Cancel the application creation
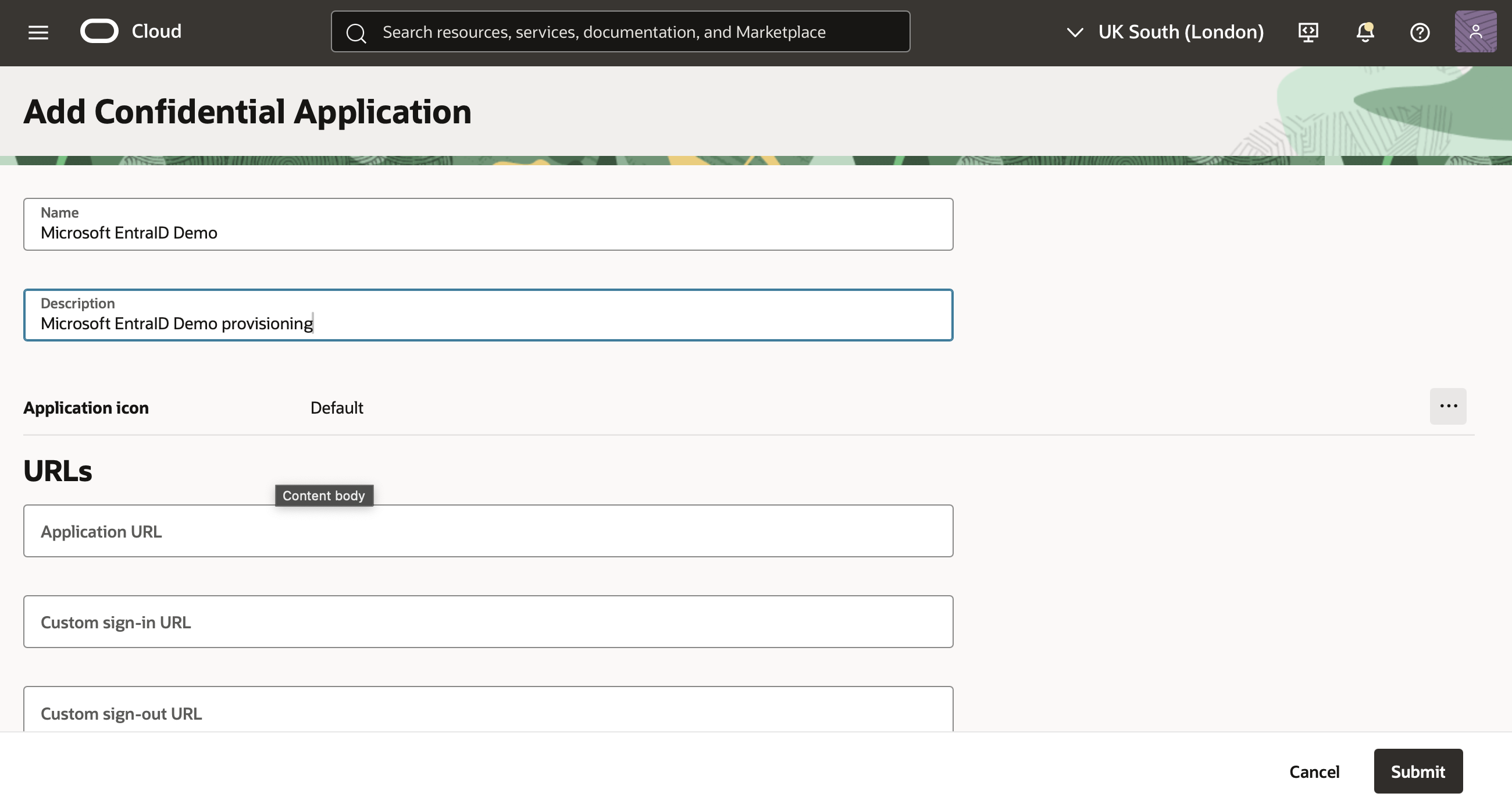Image resolution: width=1512 pixels, height=811 pixels. [1314, 771]
